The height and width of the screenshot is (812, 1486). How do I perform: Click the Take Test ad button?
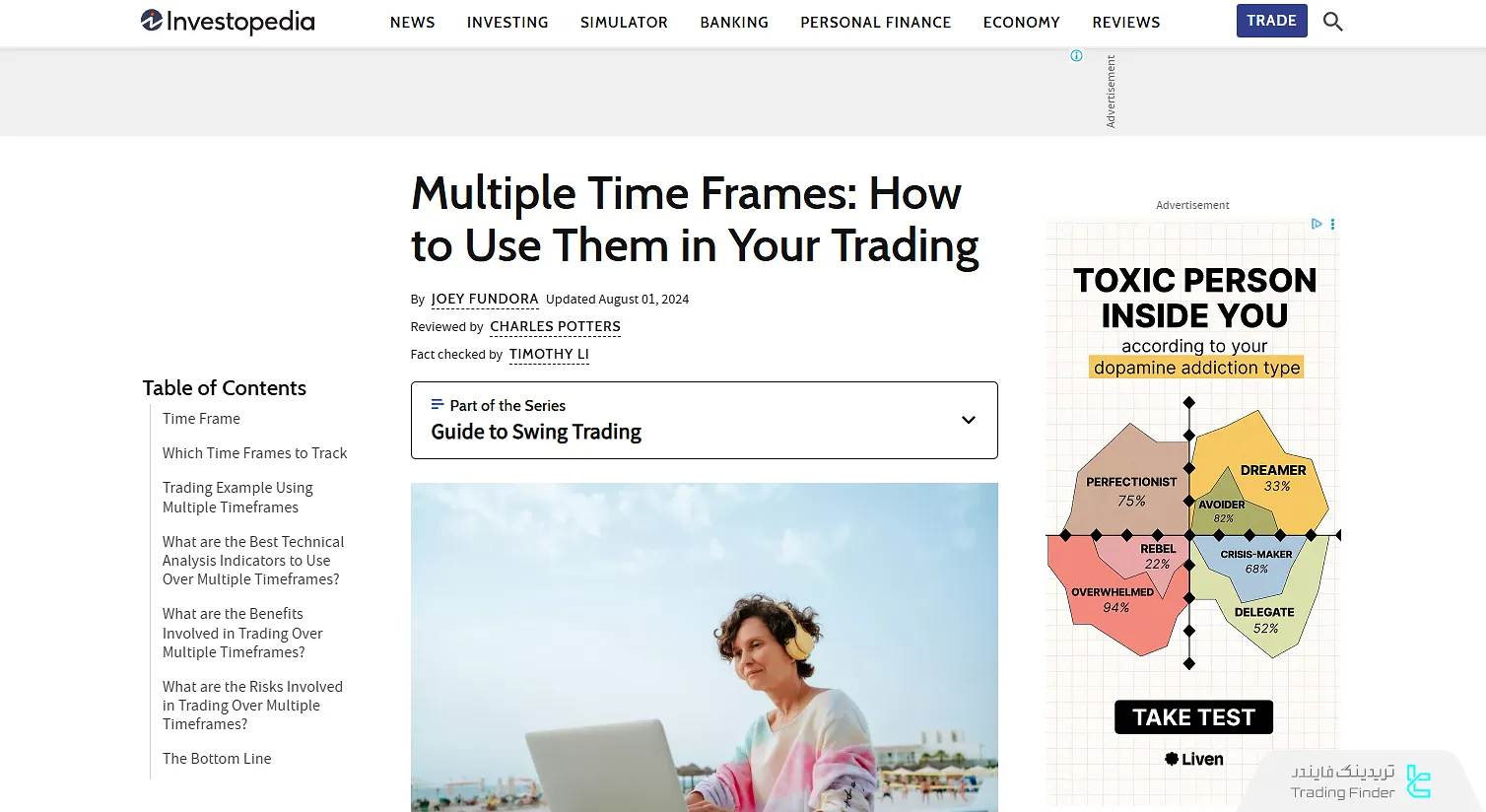[x=1193, y=717]
